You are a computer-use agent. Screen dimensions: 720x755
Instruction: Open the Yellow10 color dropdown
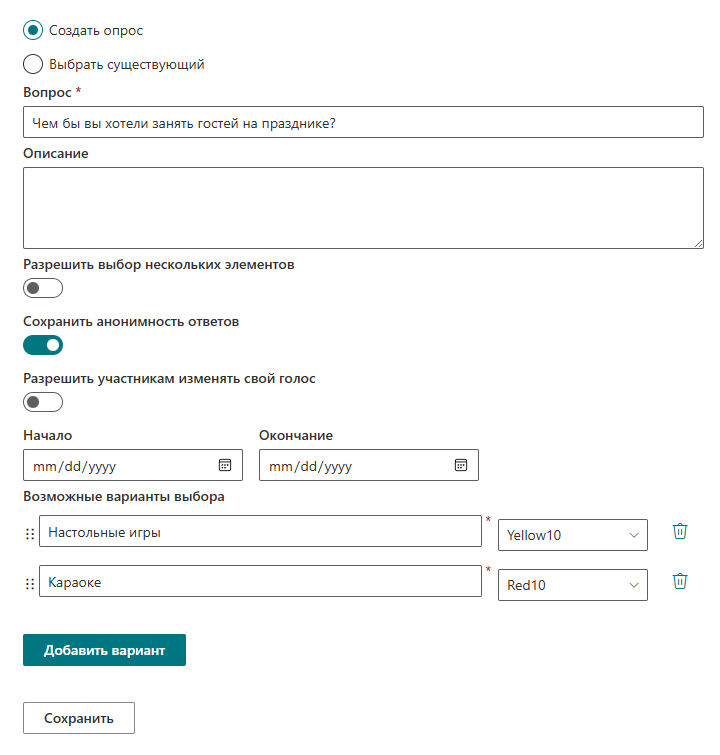pyautogui.click(x=573, y=535)
